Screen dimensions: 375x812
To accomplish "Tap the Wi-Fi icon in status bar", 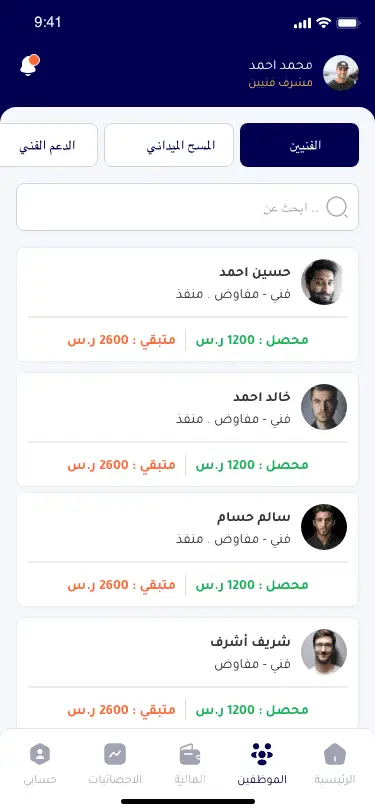I will pos(324,23).
